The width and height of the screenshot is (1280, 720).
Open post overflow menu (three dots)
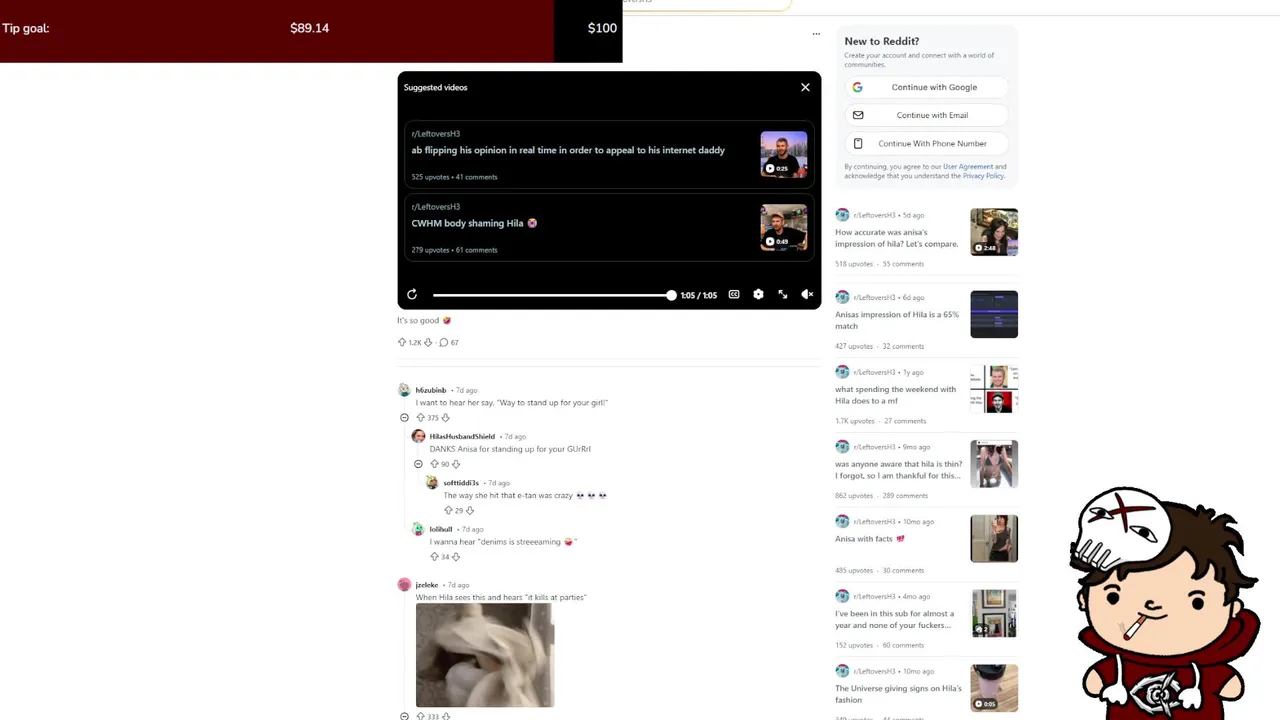tap(816, 34)
